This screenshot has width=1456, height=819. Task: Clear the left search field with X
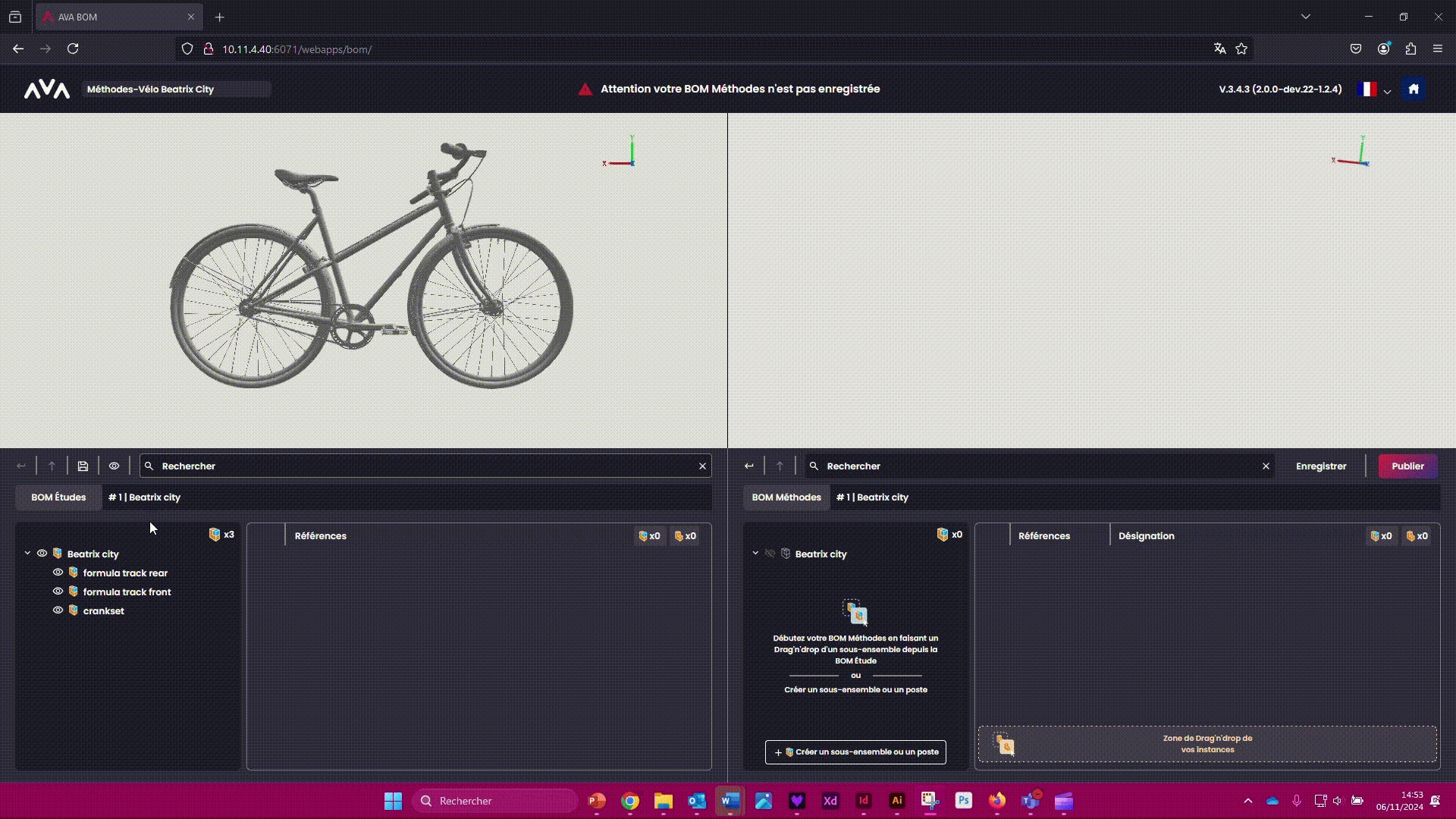(702, 466)
